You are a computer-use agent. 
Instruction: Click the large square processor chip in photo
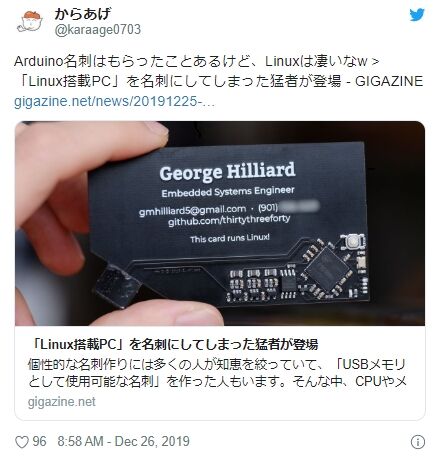click(x=328, y=269)
